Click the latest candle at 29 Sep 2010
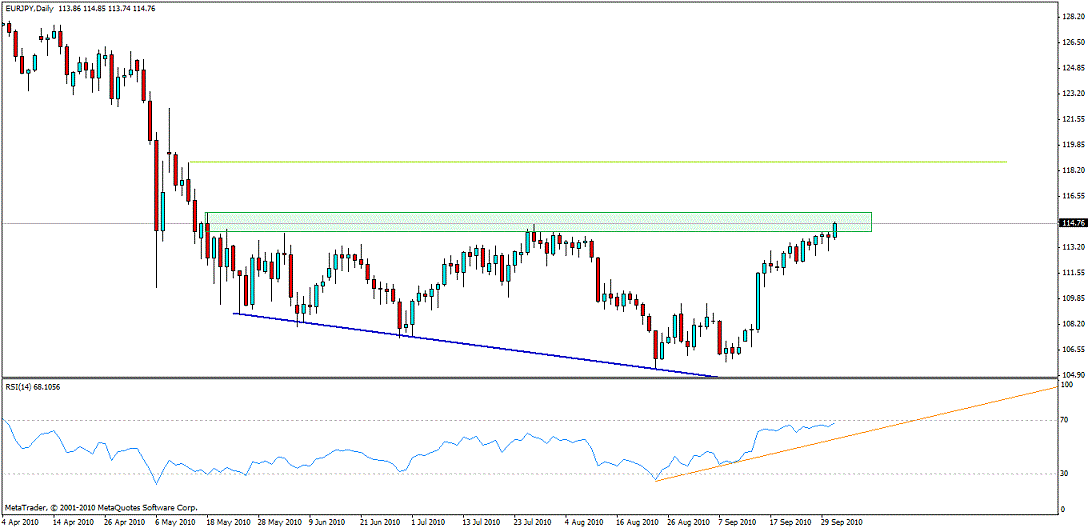Viewport: 1088px width, 528px height. coord(835,230)
